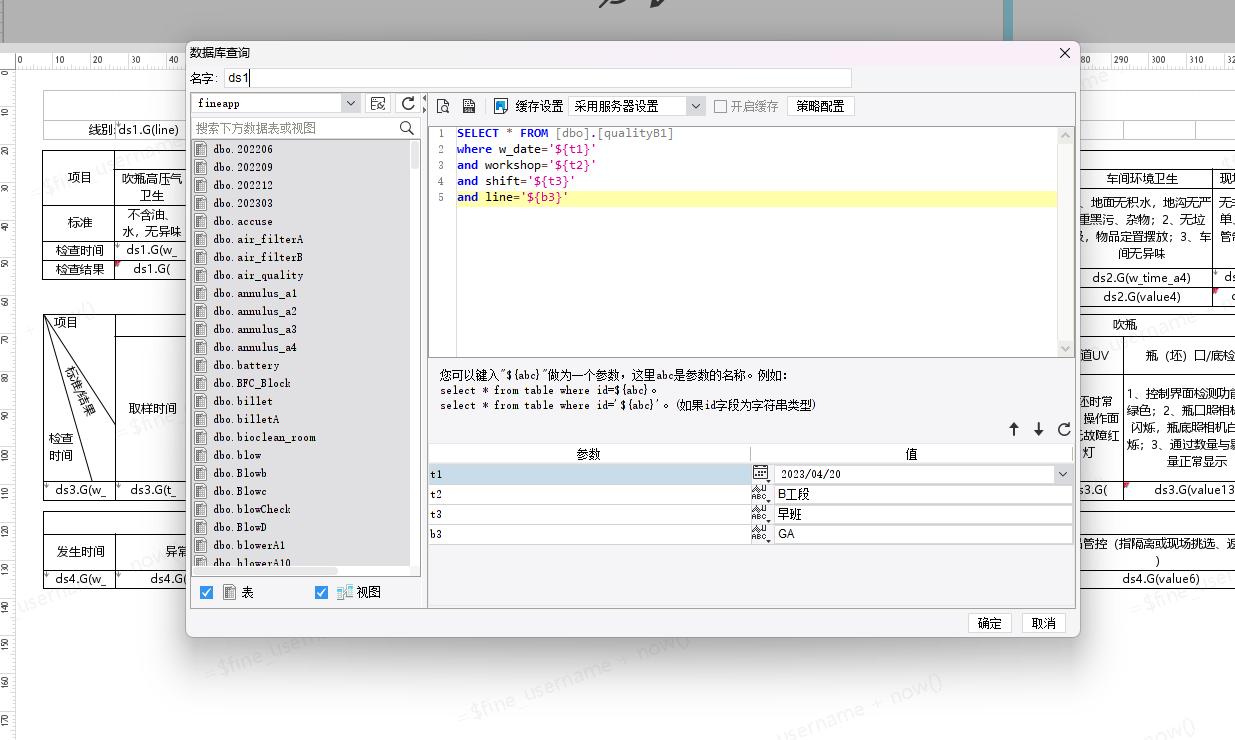Image resolution: width=1235 pixels, height=740 pixels.
Task: Refresh the parameters list
Action: pyautogui.click(x=1064, y=429)
